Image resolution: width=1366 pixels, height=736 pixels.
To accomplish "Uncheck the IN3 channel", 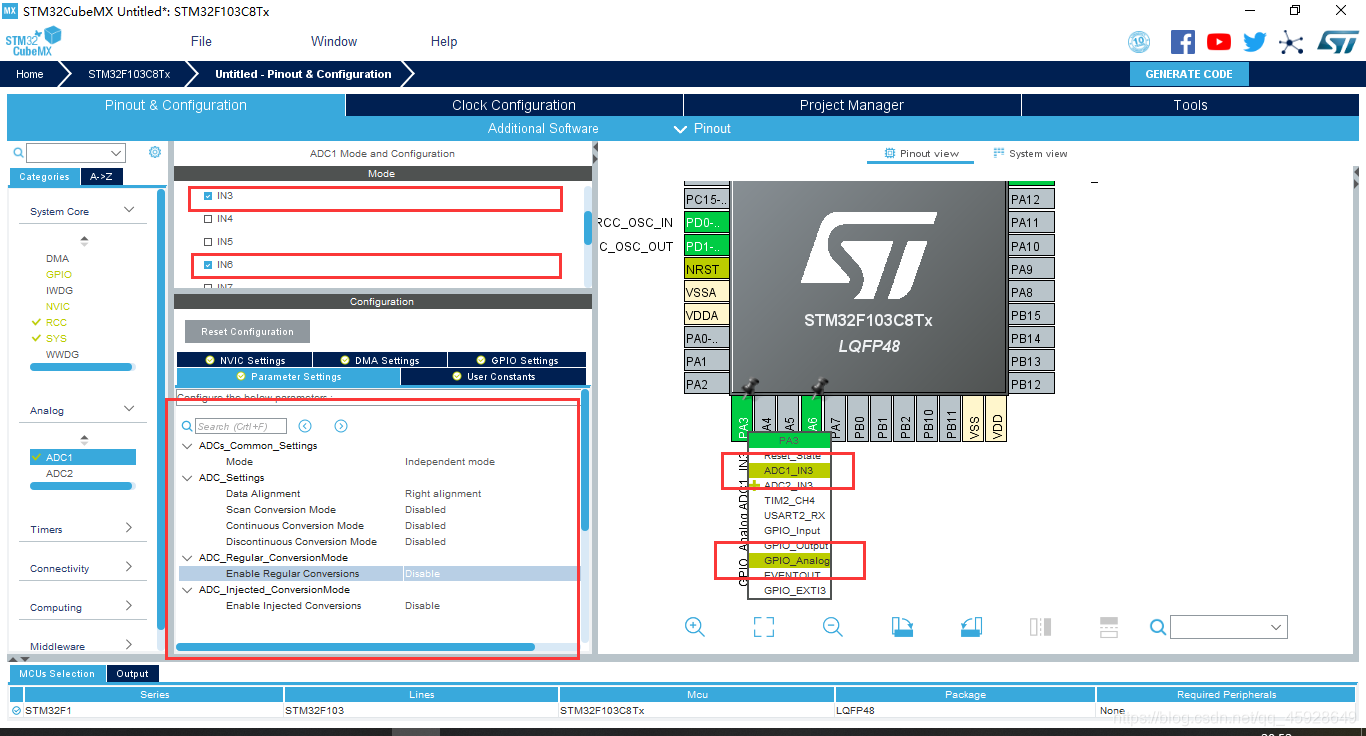I will point(208,196).
